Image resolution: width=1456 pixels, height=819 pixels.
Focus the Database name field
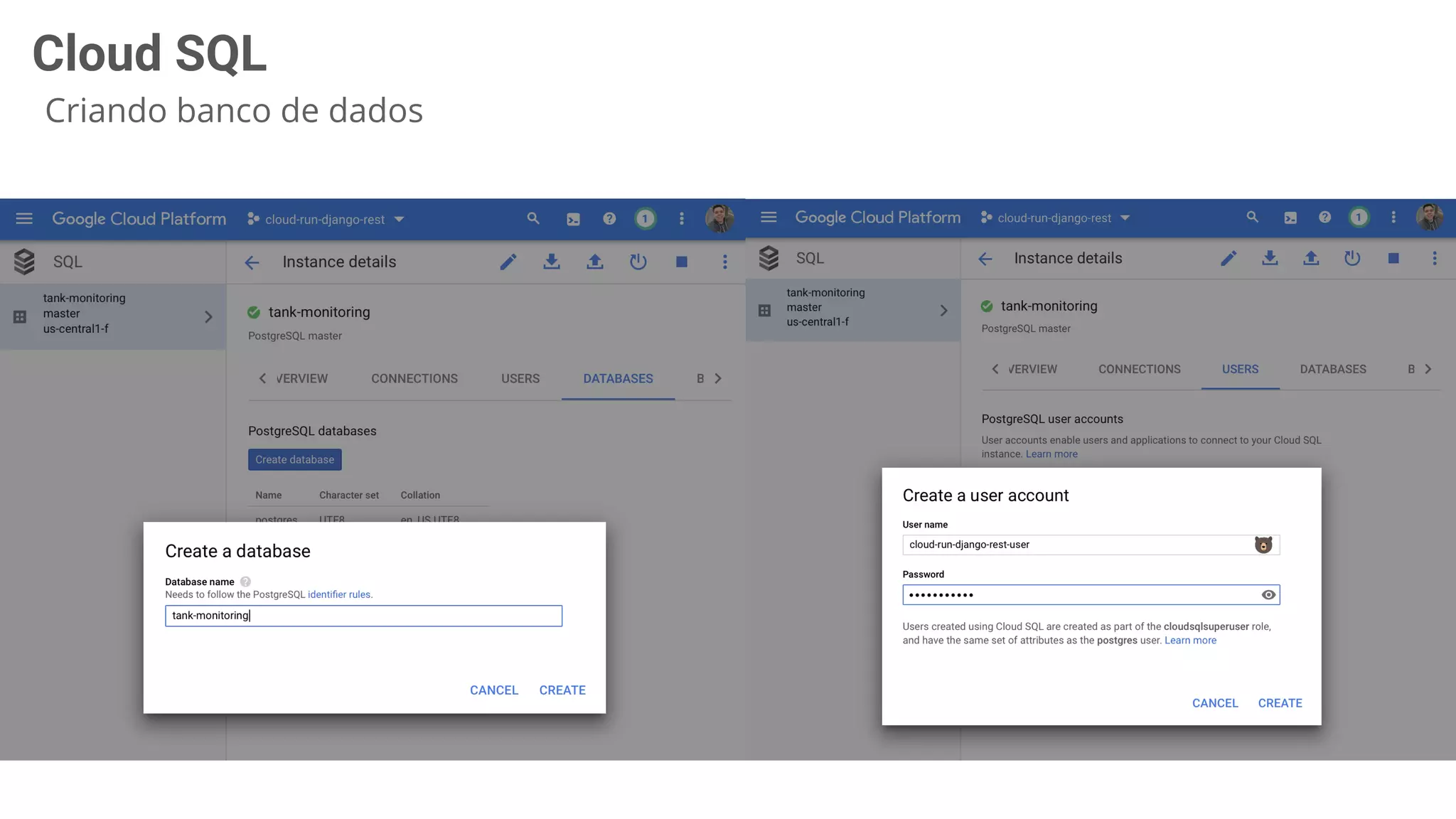pos(363,616)
